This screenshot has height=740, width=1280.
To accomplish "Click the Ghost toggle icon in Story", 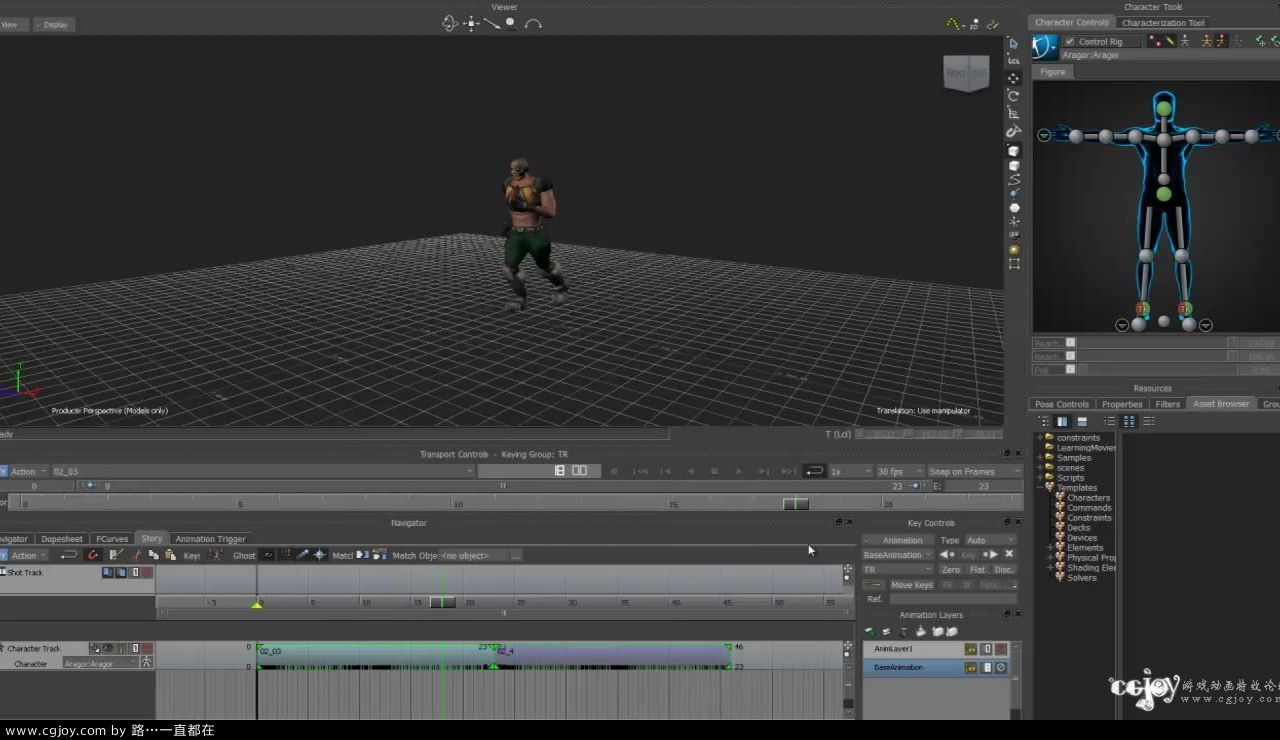I will (268, 555).
